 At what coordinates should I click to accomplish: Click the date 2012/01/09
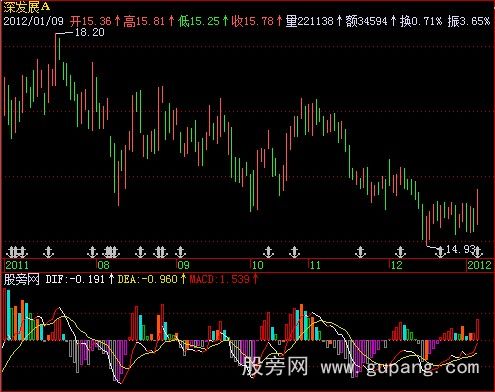coord(33,21)
